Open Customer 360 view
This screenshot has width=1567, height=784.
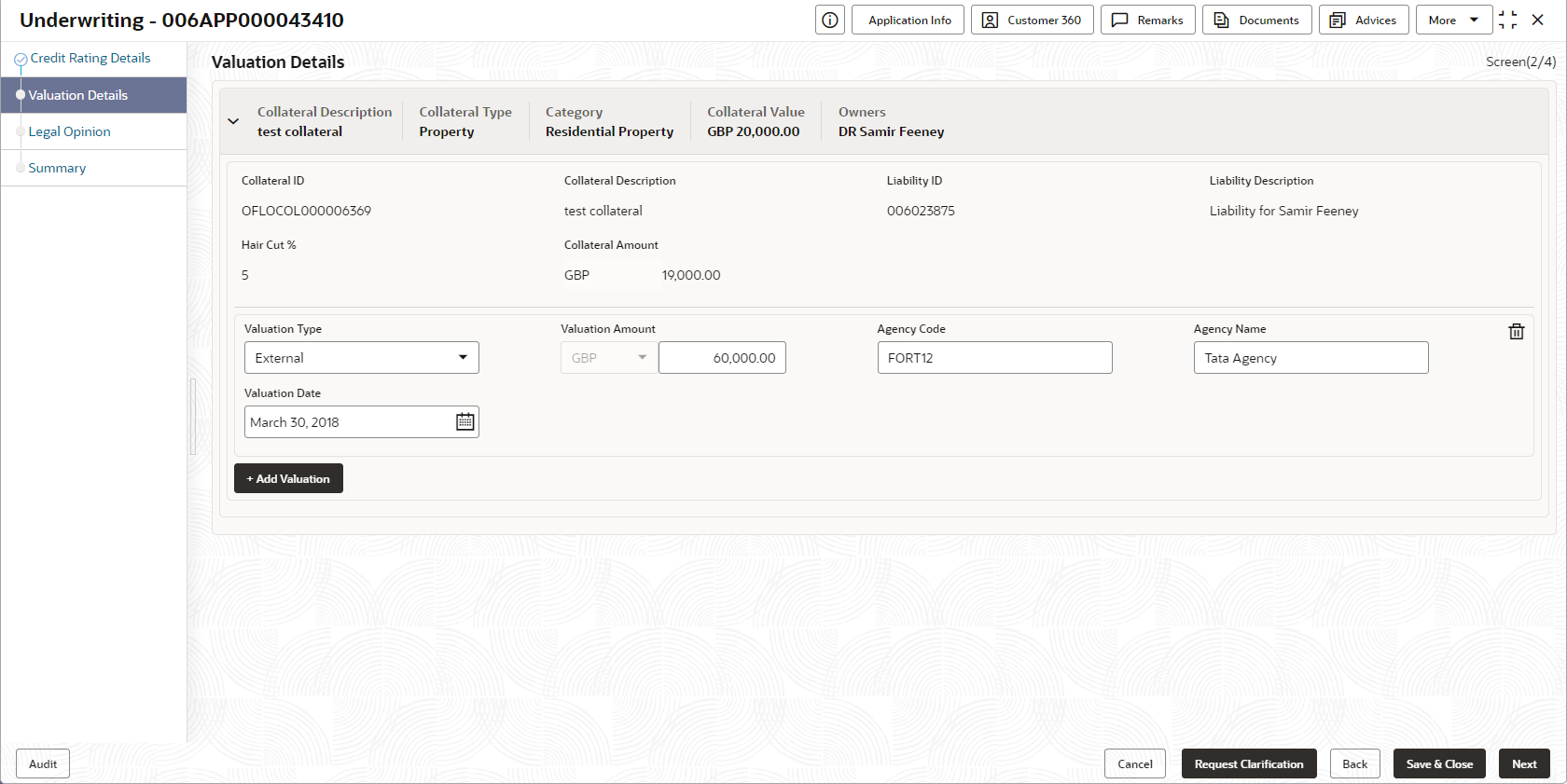(1033, 20)
